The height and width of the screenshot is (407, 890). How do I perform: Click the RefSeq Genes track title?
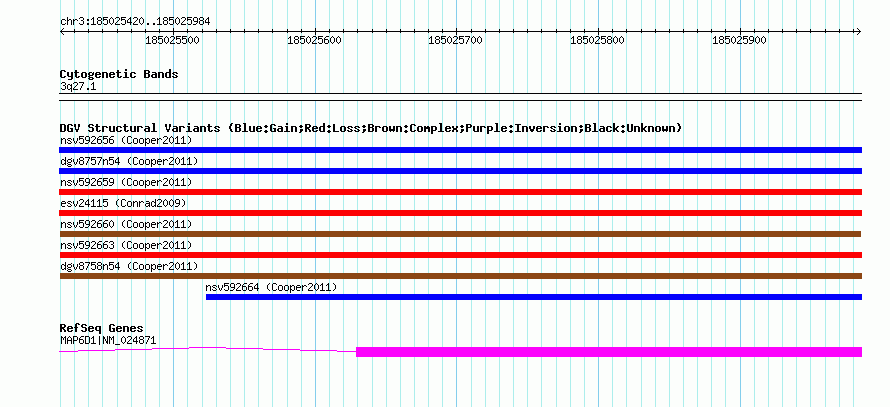(x=102, y=329)
